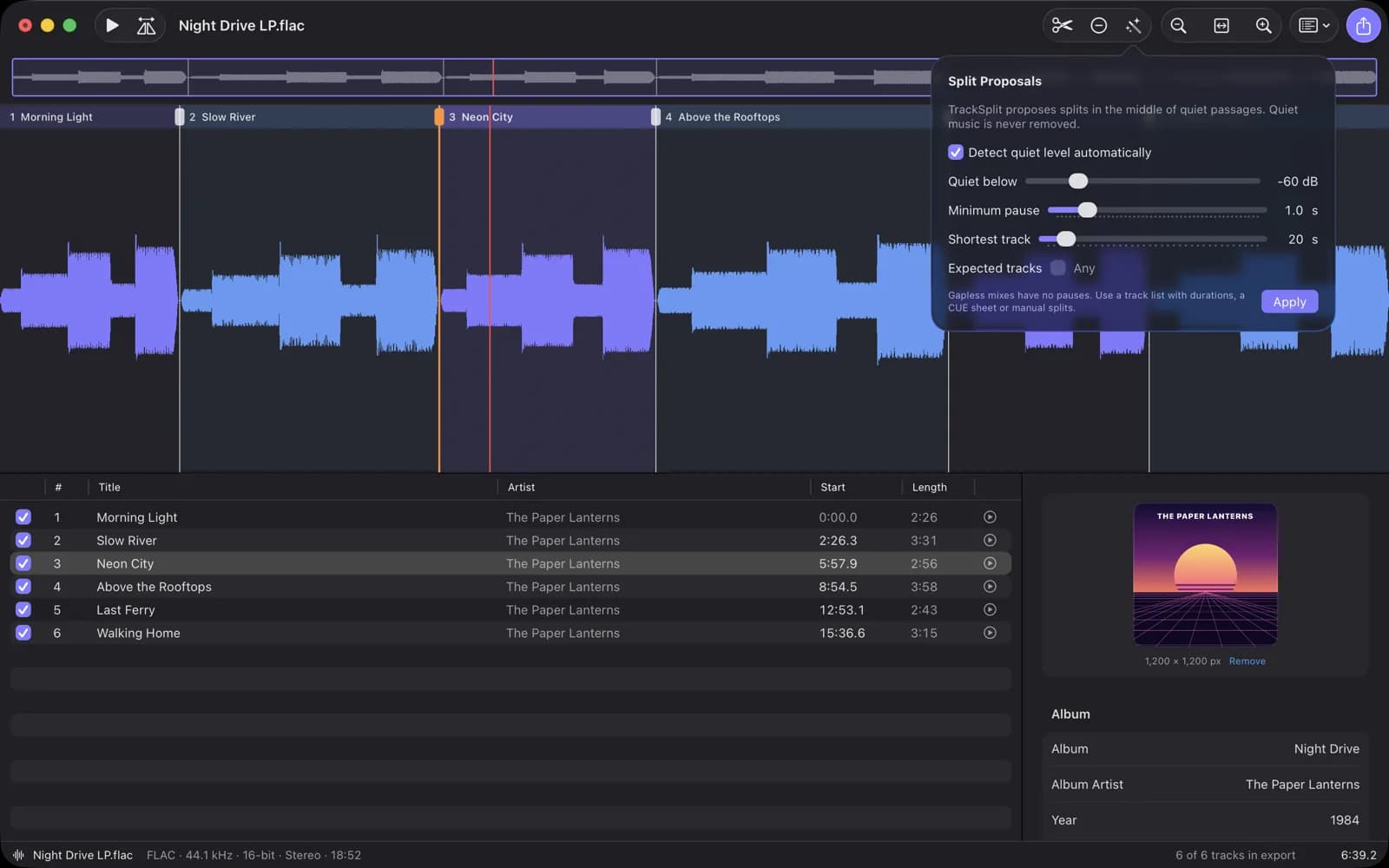Preview track Morning Light with its play icon
This screenshot has height=868, width=1389.
(x=990, y=517)
